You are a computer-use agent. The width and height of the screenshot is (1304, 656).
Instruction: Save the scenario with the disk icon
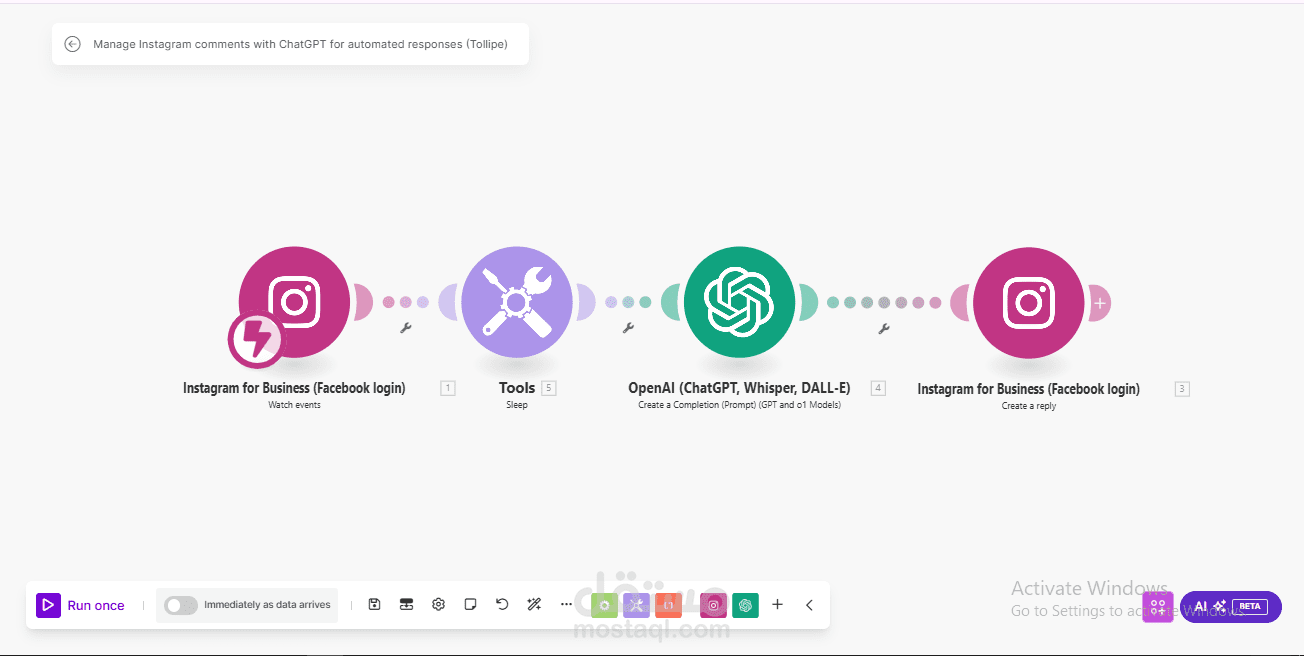pyautogui.click(x=374, y=605)
